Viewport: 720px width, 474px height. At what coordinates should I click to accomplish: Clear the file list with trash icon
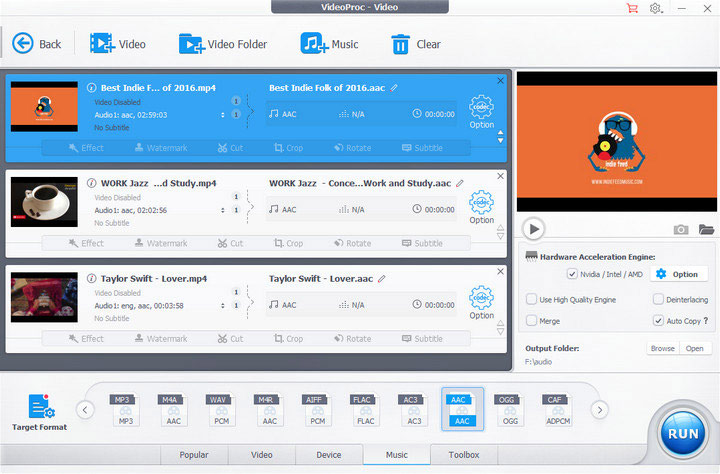click(416, 44)
